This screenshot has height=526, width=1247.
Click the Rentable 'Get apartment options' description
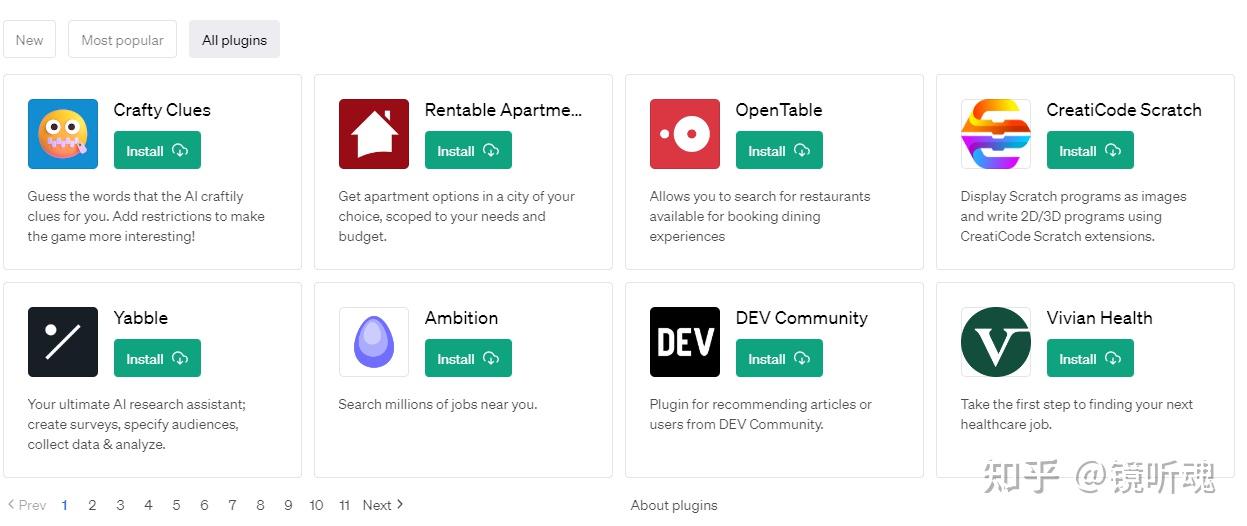457,216
